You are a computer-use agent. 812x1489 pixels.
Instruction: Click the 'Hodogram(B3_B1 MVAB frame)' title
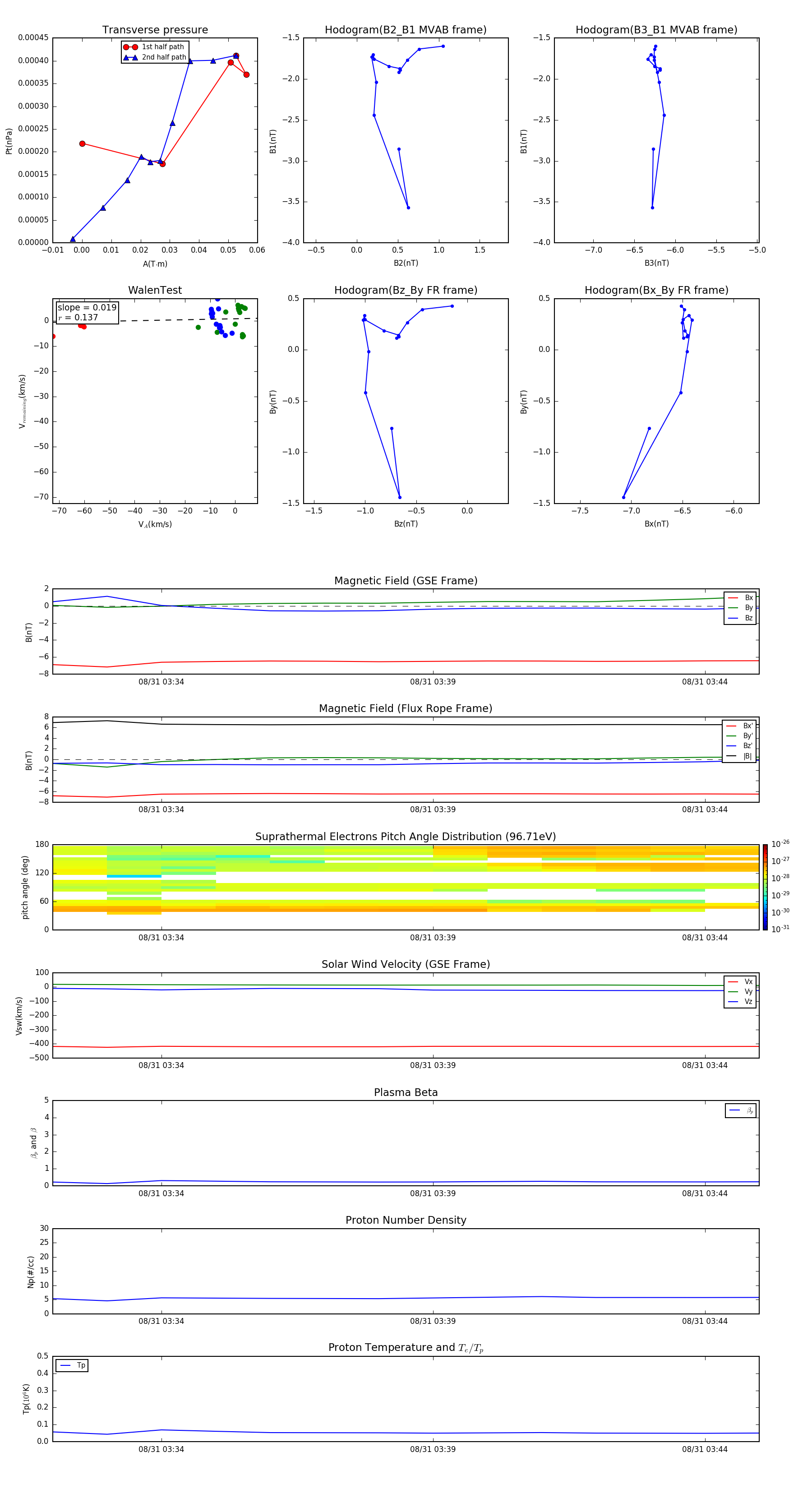(656, 30)
